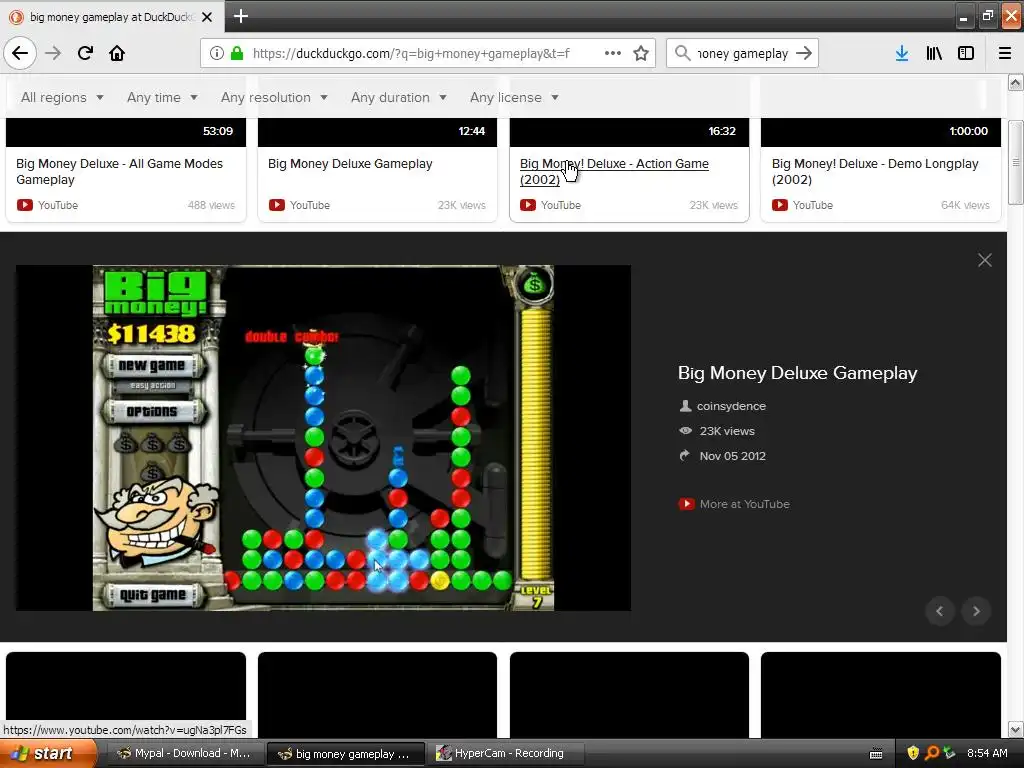The image size is (1024, 768).
Task: Click the 53:09 duration label
Action: tap(217, 131)
